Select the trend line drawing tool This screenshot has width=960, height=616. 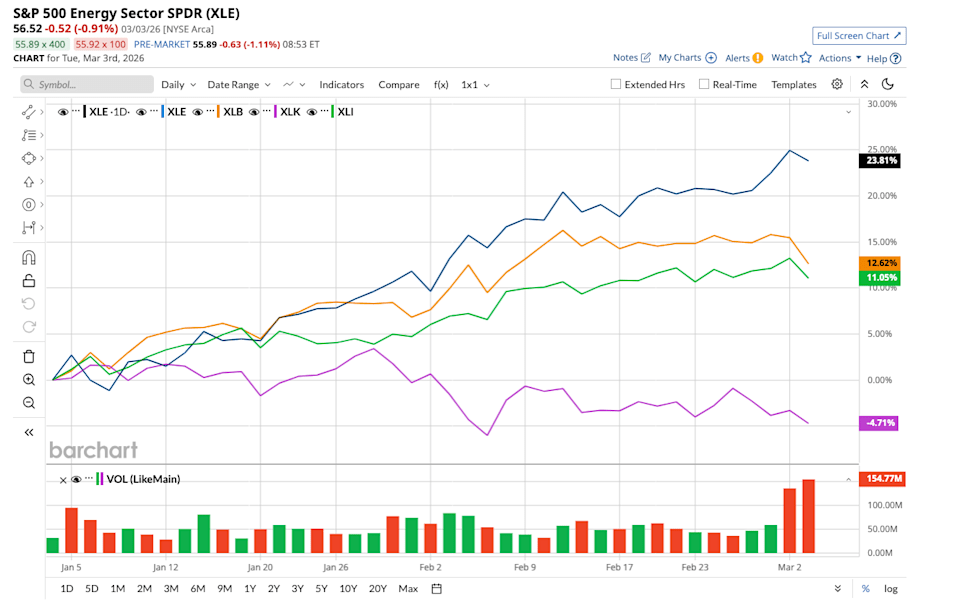[x=28, y=111]
